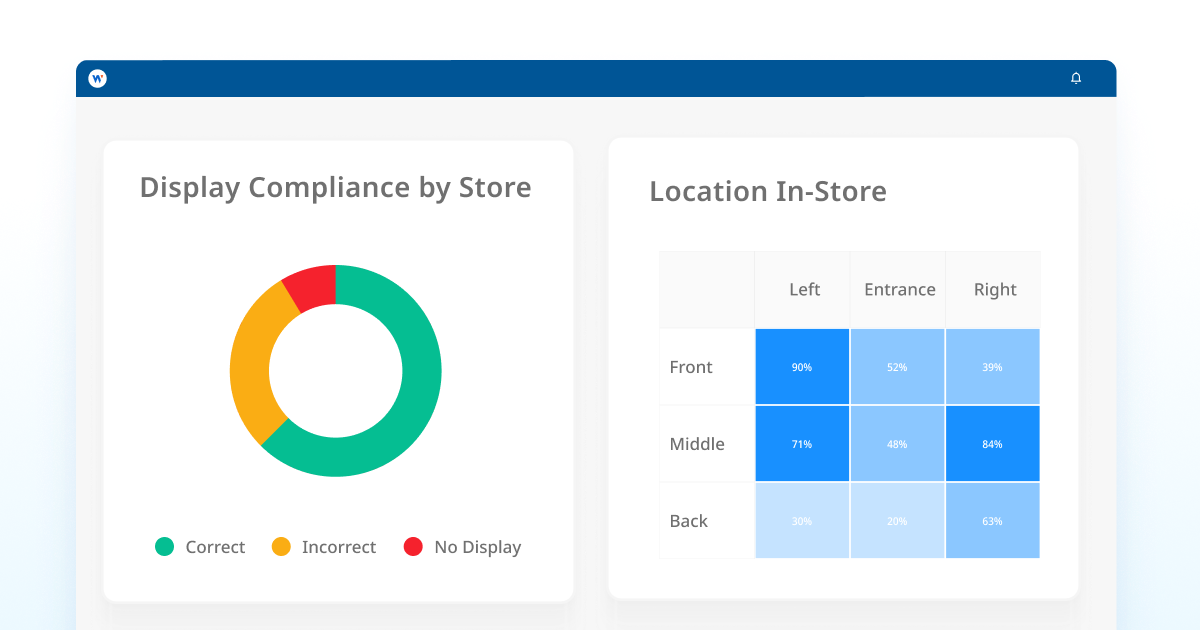Viewport: 1200px width, 630px height.
Task: Click the notification bell icon
Action: click(1076, 78)
